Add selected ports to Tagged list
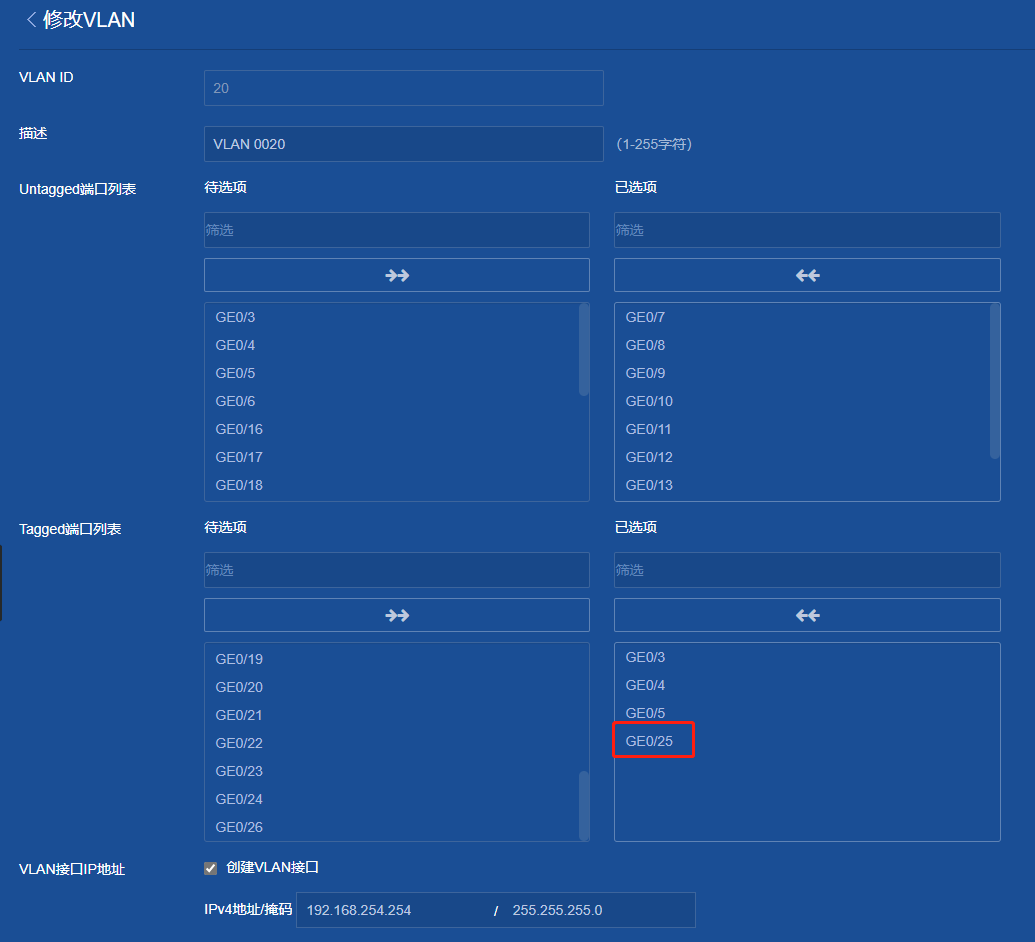Screen dimensions: 1035x942 [x=397, y=615]
